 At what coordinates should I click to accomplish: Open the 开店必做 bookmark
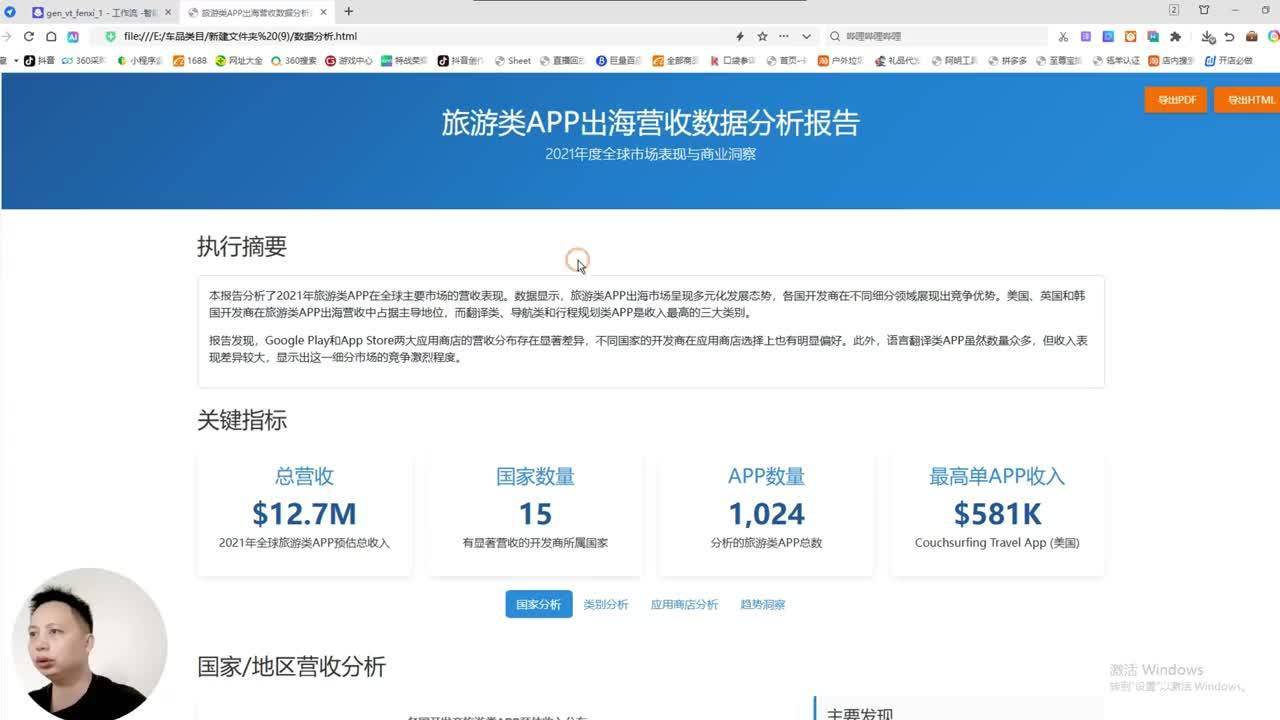[x=1232, y=60]
